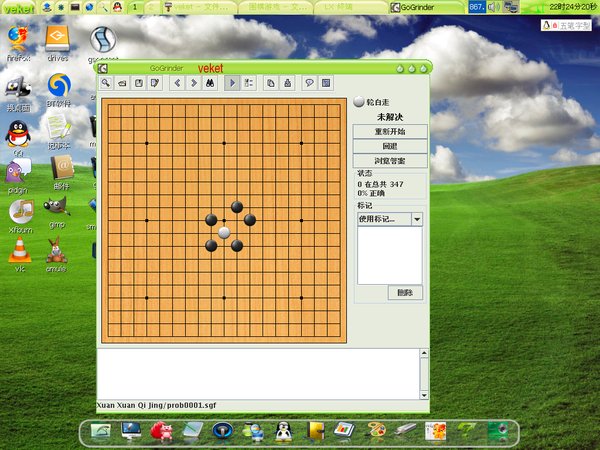600x450 pixels.
Task: Click the white stone on the board
Action: (224, 233)
